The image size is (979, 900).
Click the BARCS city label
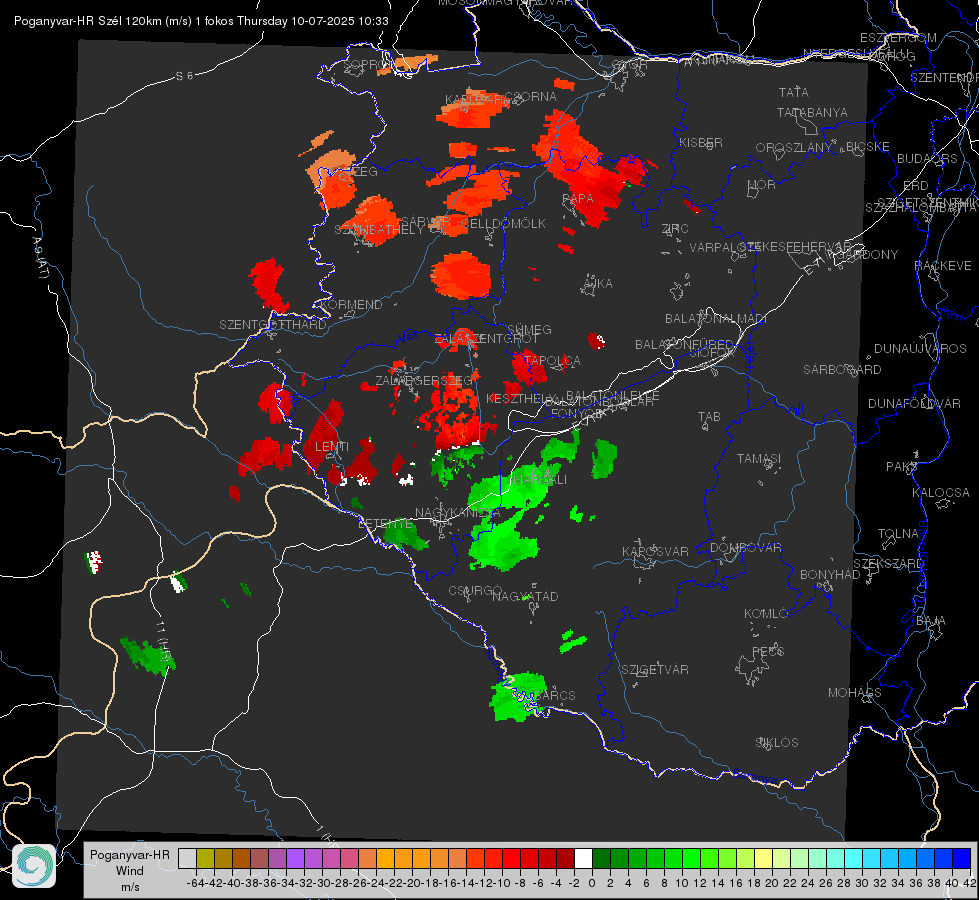[555, 695]
